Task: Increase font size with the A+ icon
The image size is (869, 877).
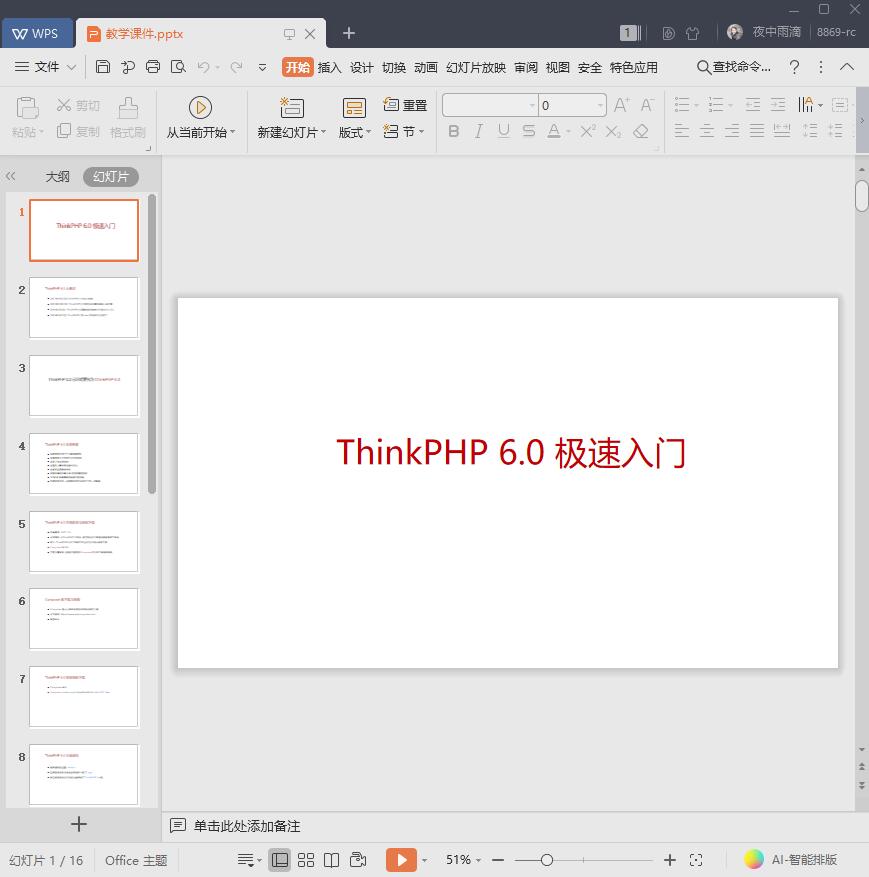Action: click(620, 104)
